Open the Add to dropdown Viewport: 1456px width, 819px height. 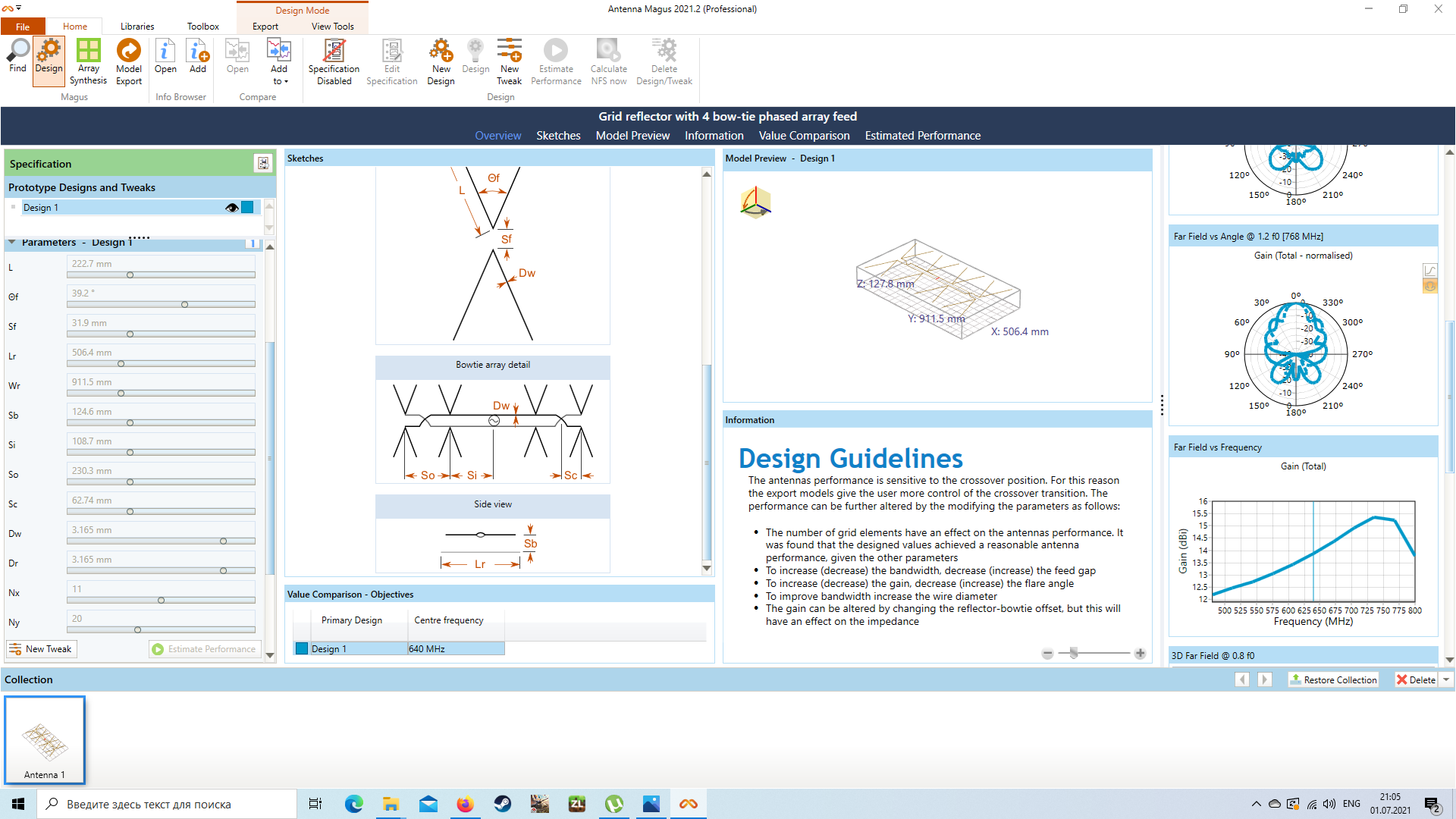pos(279,81)
